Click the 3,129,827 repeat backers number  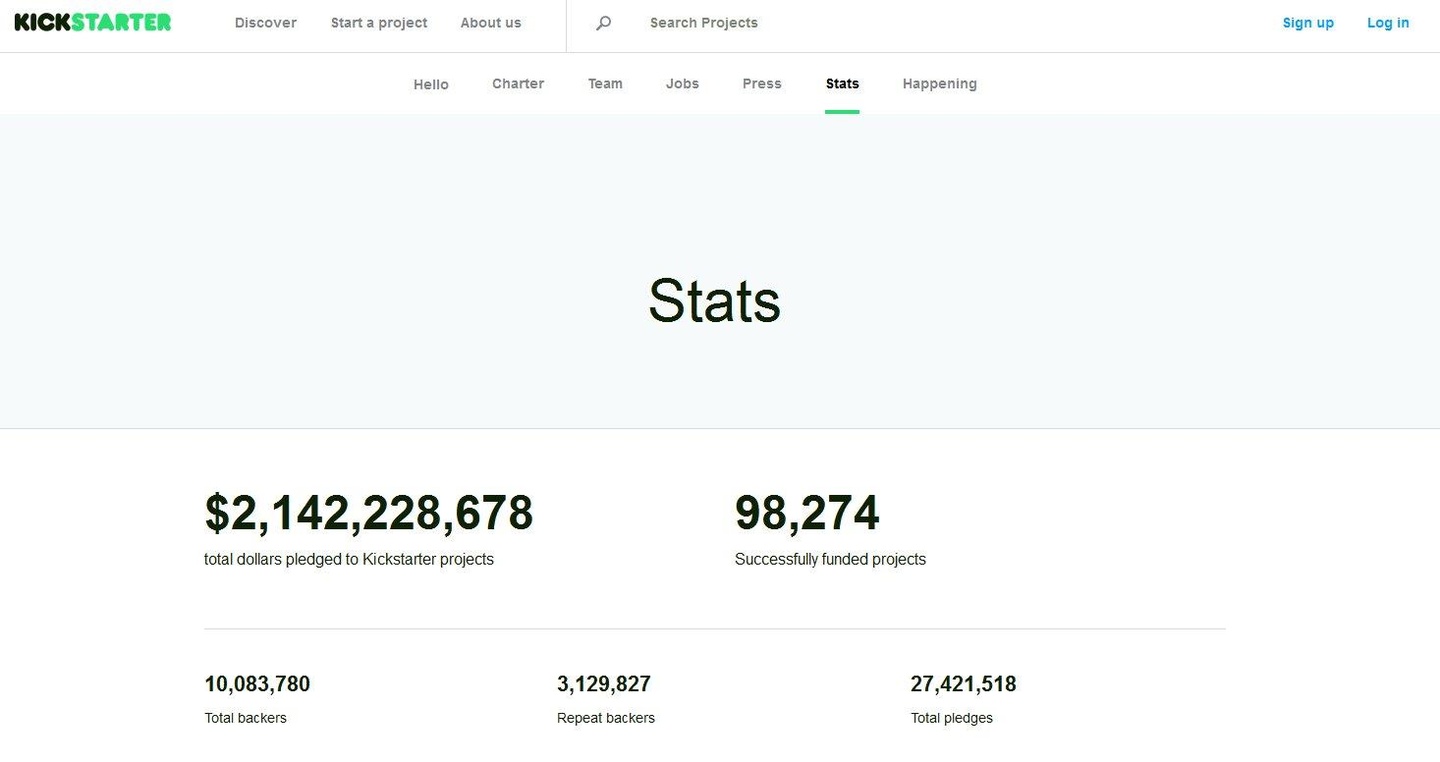pyautogui.click(x=604, y=684)
